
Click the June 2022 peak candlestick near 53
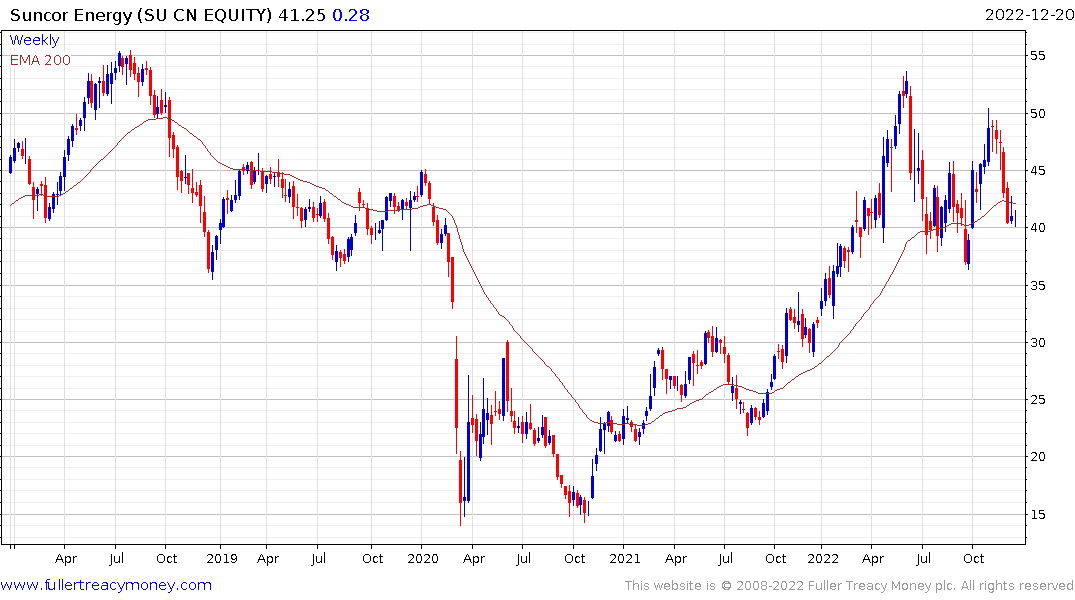[x=906, y=85]
